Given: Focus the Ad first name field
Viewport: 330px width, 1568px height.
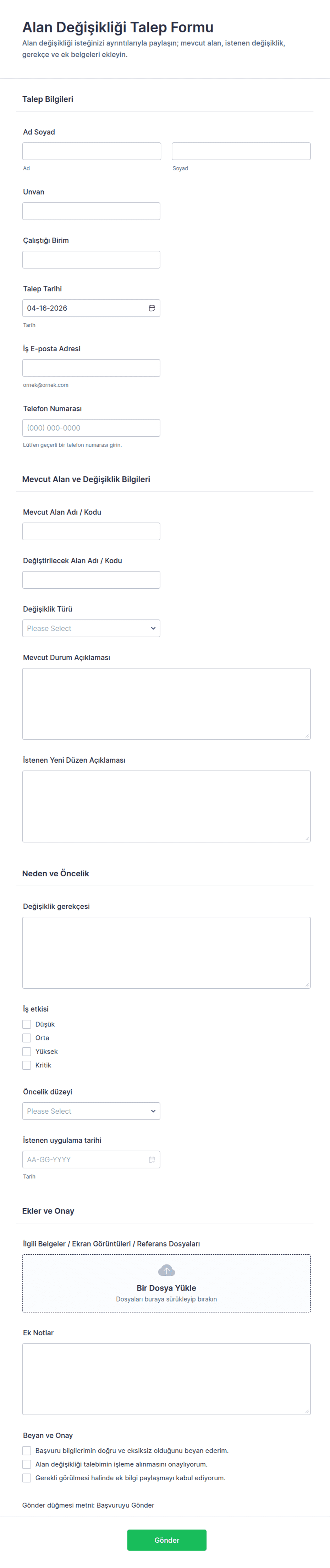Looking at the screenshot, I should [91, 151].
